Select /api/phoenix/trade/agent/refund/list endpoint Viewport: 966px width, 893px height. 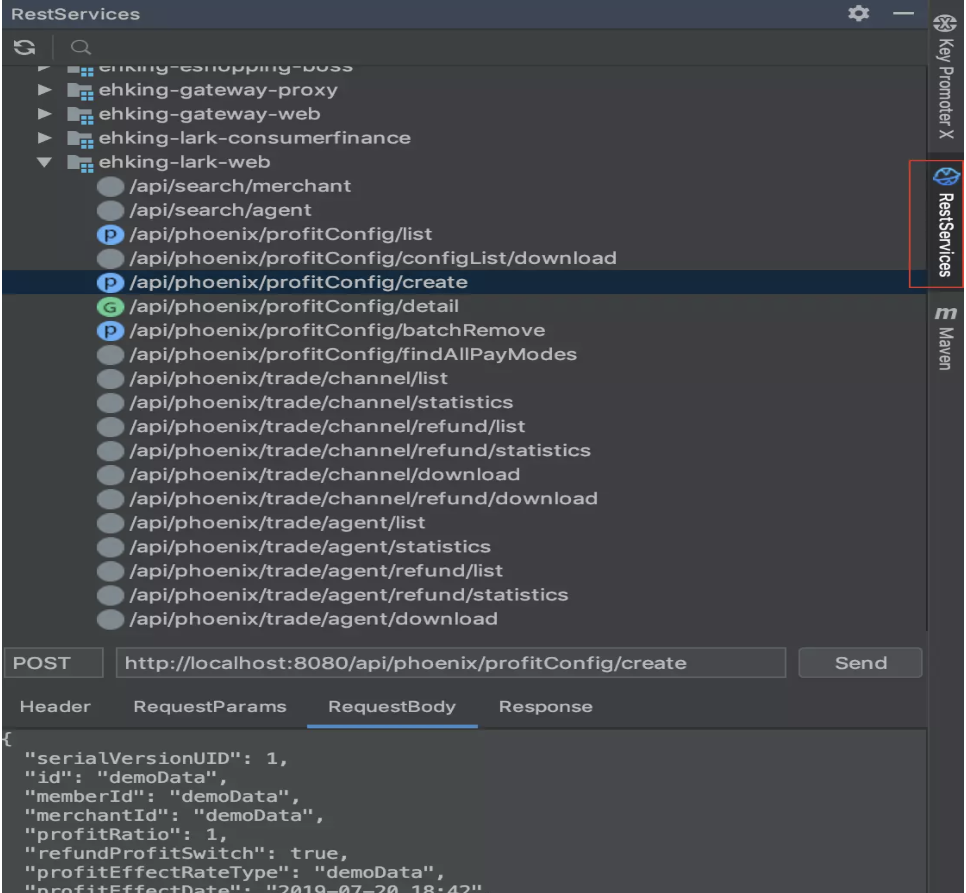point(316,571)
